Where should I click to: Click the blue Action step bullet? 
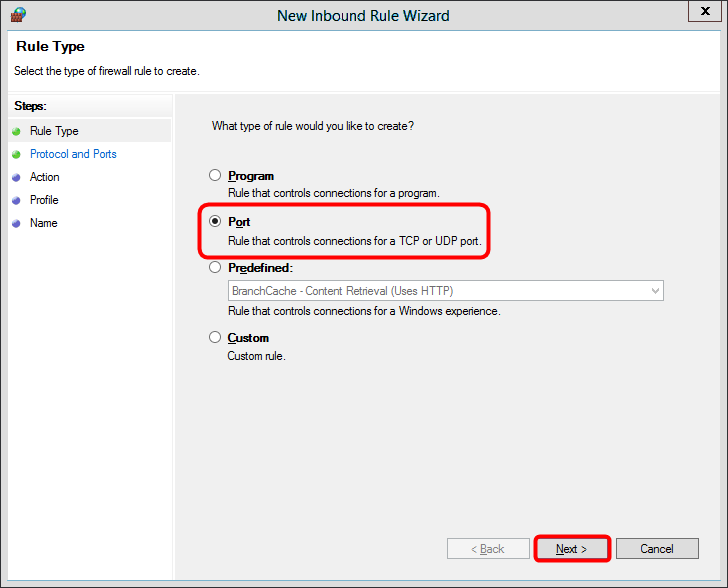[16, 177]
